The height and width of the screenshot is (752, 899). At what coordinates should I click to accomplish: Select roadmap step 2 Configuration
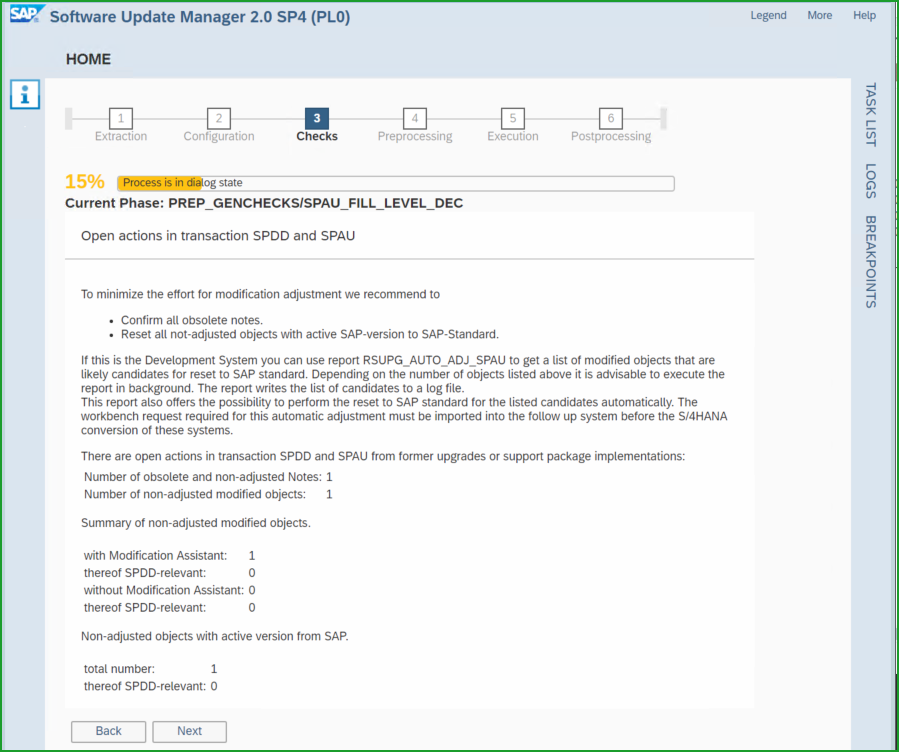(x=218, y=126)
